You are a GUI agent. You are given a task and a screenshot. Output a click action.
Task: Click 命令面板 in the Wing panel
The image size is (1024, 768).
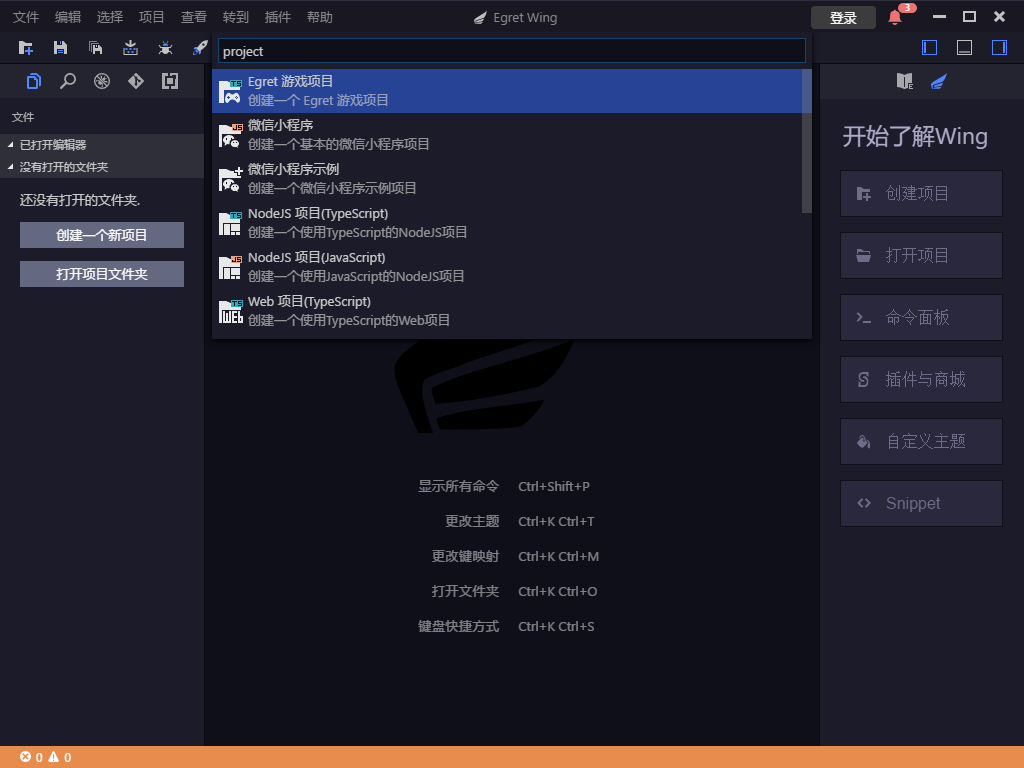pyautogui.click(x=921, y=317)
